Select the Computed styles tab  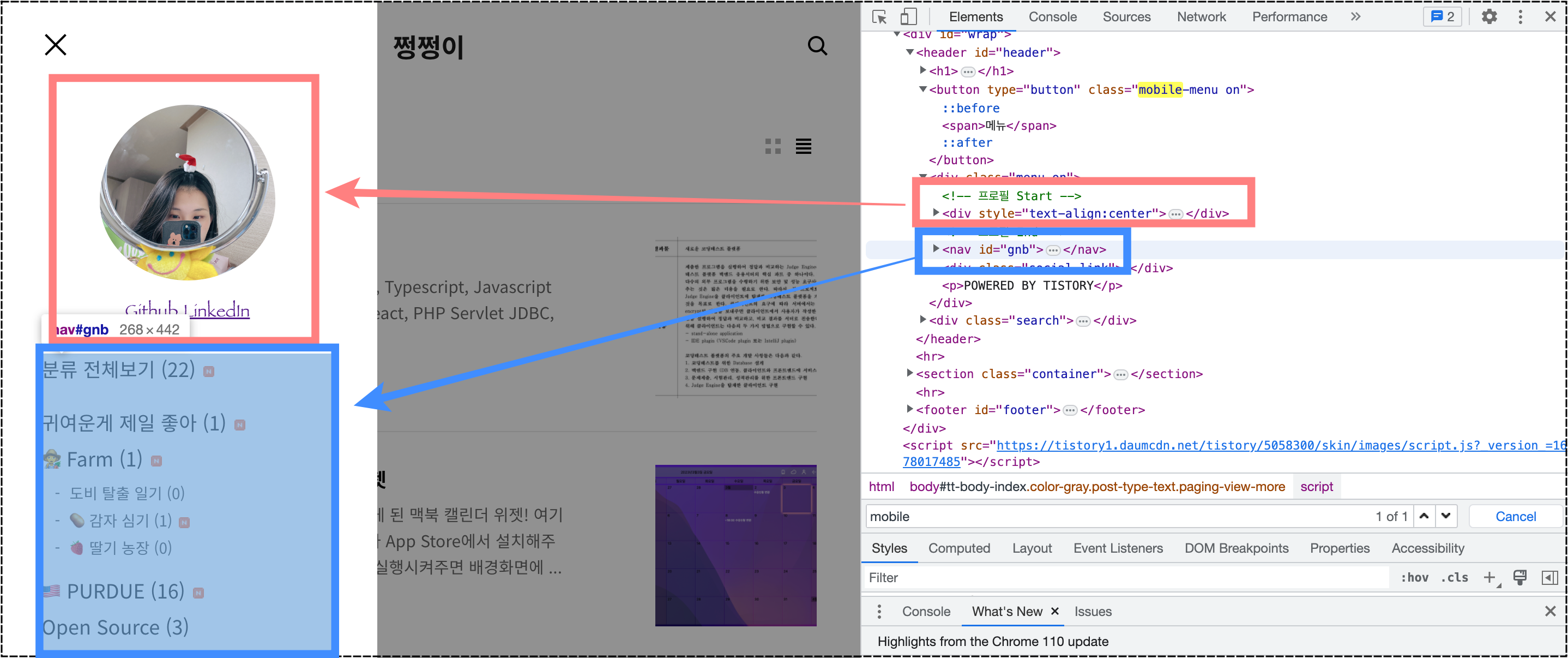tap(958, 548)
